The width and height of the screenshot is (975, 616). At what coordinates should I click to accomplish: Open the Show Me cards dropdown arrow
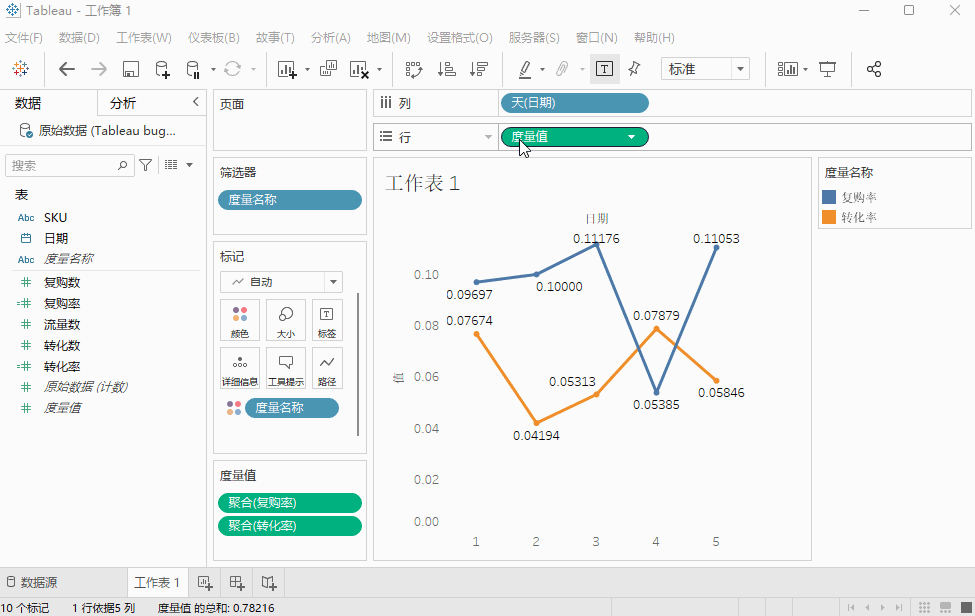tap(806, 69)
